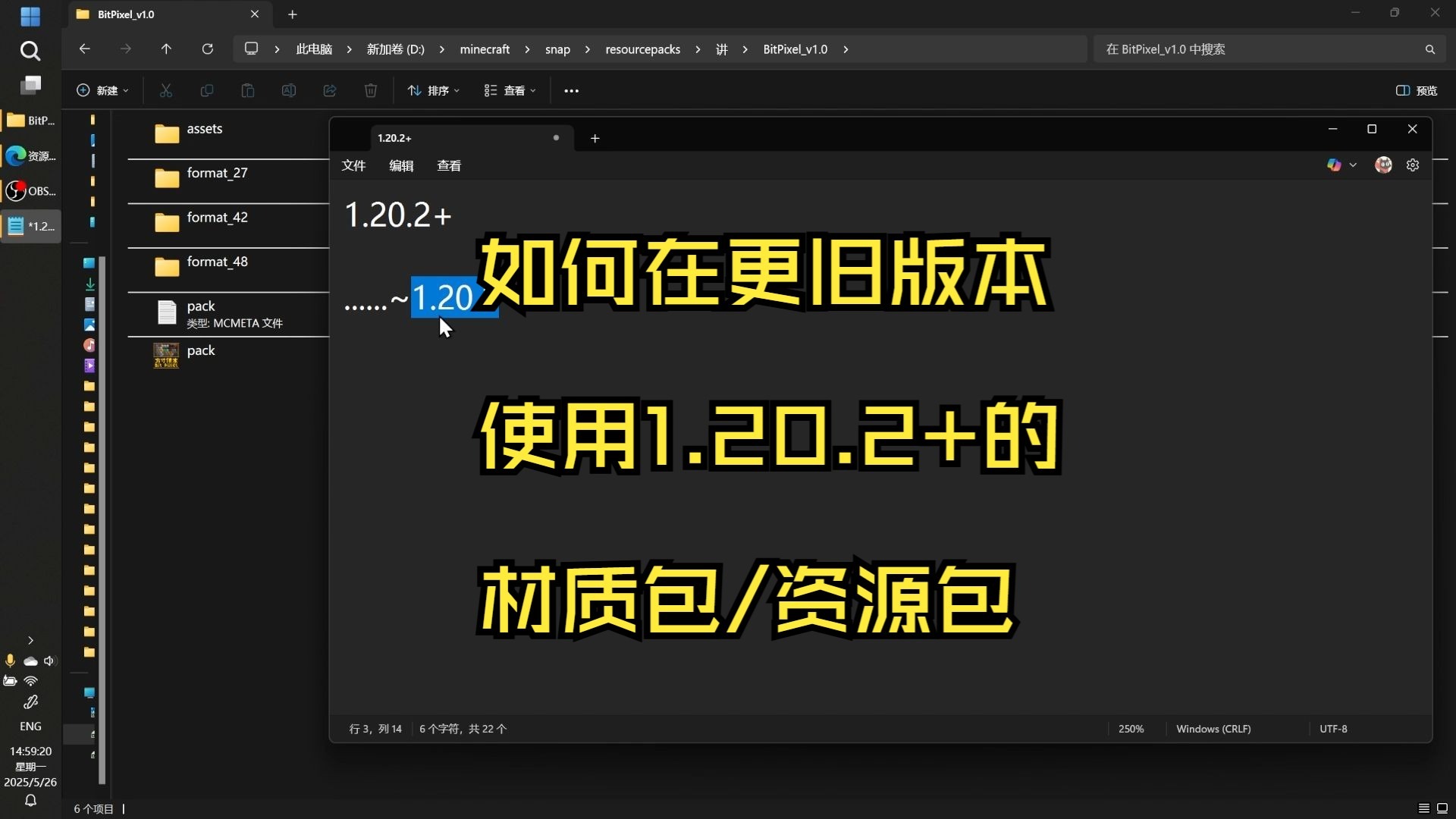Open the 排序 sort dropdown
The image size is (1456, 819).
coord(433,90)
